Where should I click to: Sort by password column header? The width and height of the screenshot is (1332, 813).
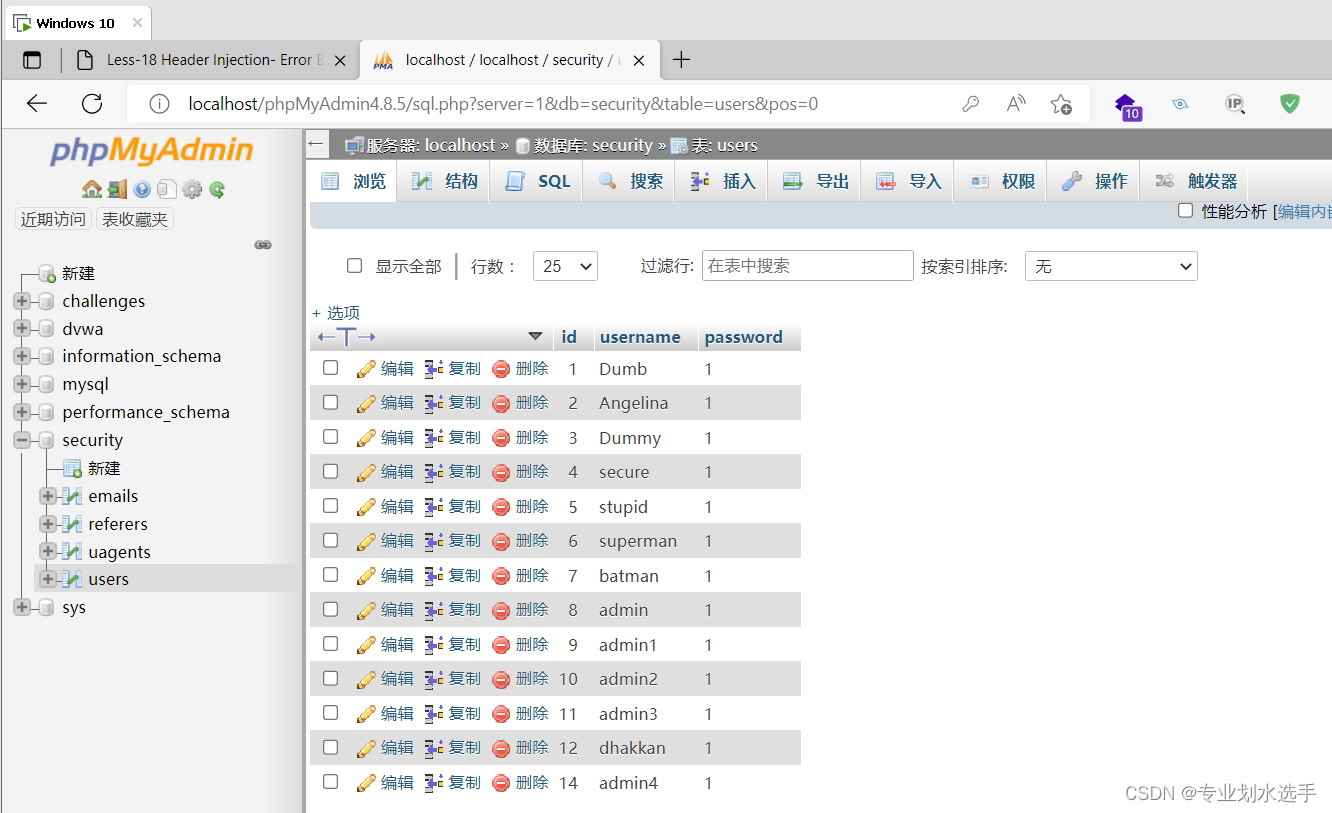(744, 337)
